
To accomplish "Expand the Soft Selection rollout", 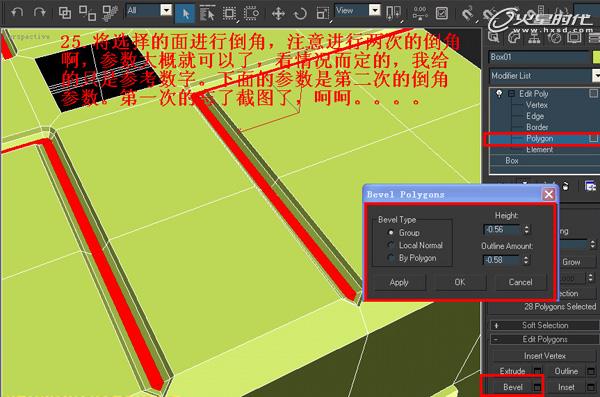I will pos(545,325).
